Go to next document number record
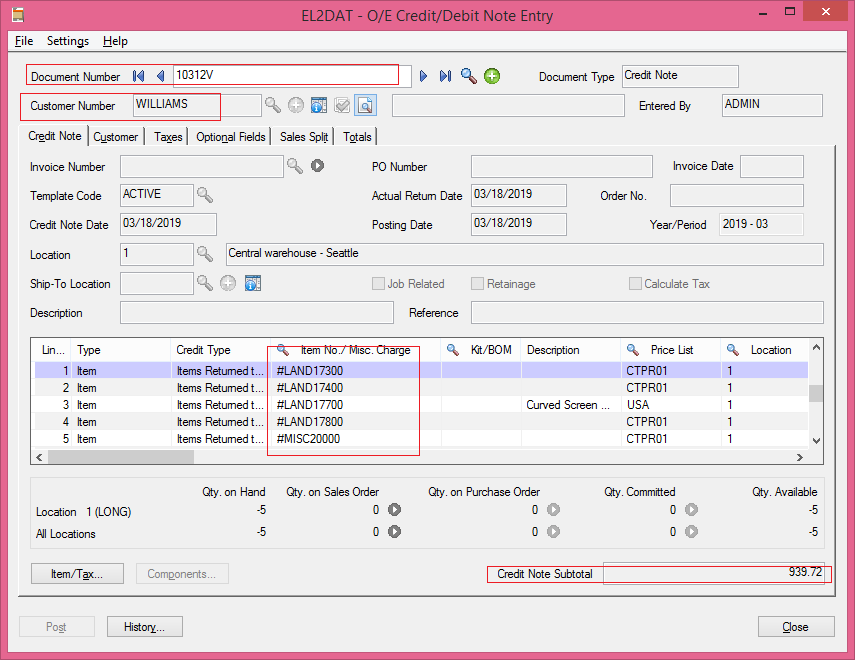The image size is (855, 660). [x=423, y=76]
